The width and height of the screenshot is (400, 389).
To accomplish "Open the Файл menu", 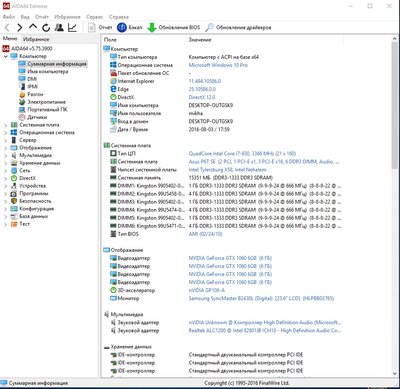I will click(x=9, y=17).
